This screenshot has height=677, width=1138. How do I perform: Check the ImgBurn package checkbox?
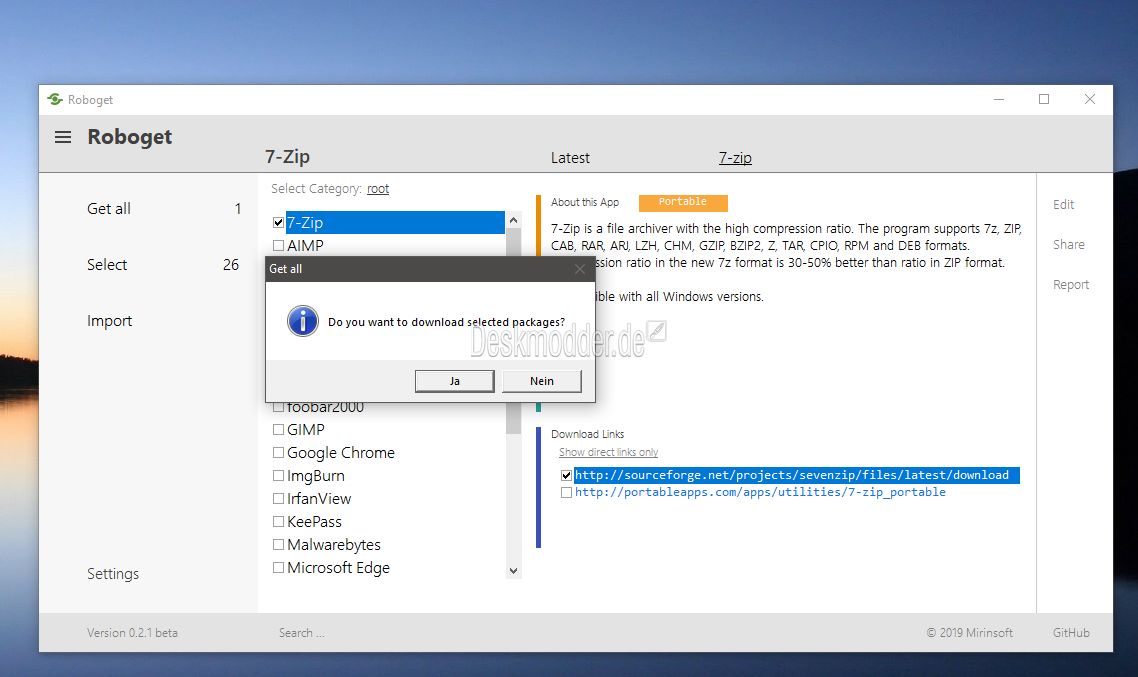coord(278,476)
